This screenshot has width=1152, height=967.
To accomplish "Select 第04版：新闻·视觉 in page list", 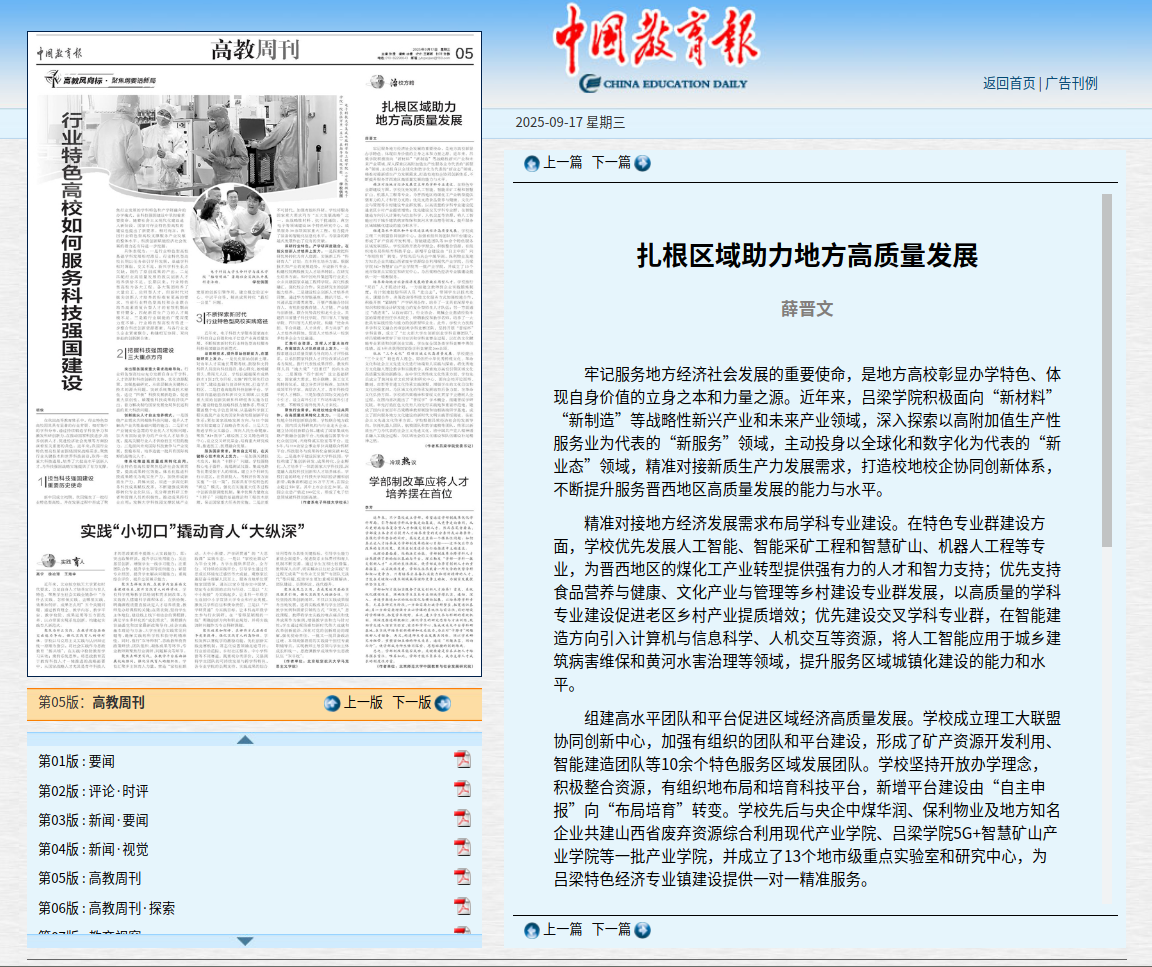I will click(x=93, y=849).
